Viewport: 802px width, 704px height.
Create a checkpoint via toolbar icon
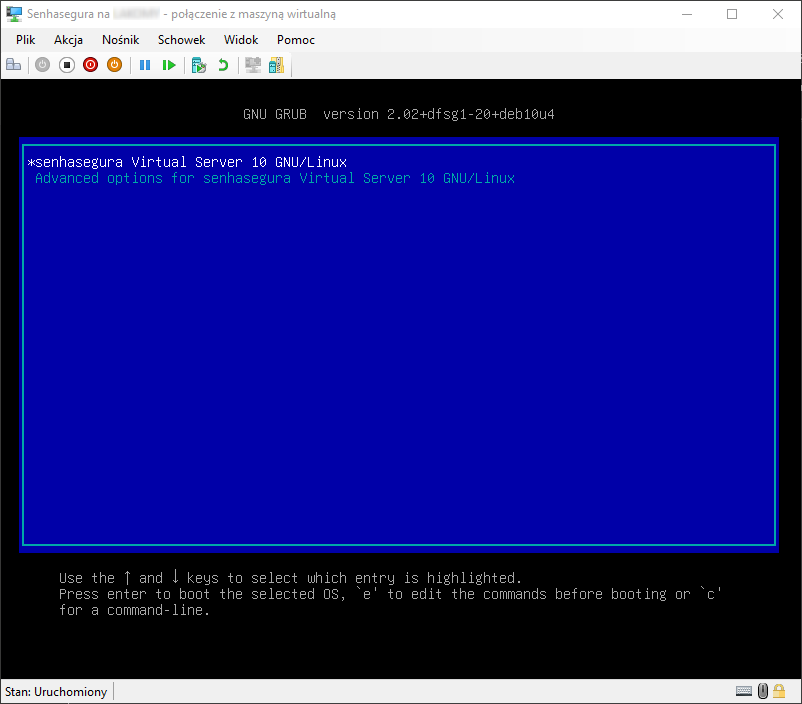(x=199, y=65)
